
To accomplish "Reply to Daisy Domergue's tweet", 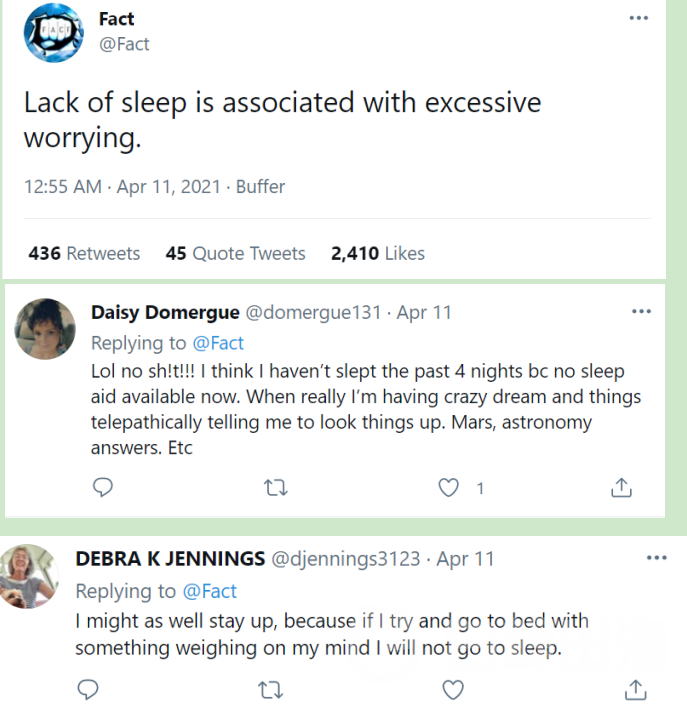I will (103, 487).
